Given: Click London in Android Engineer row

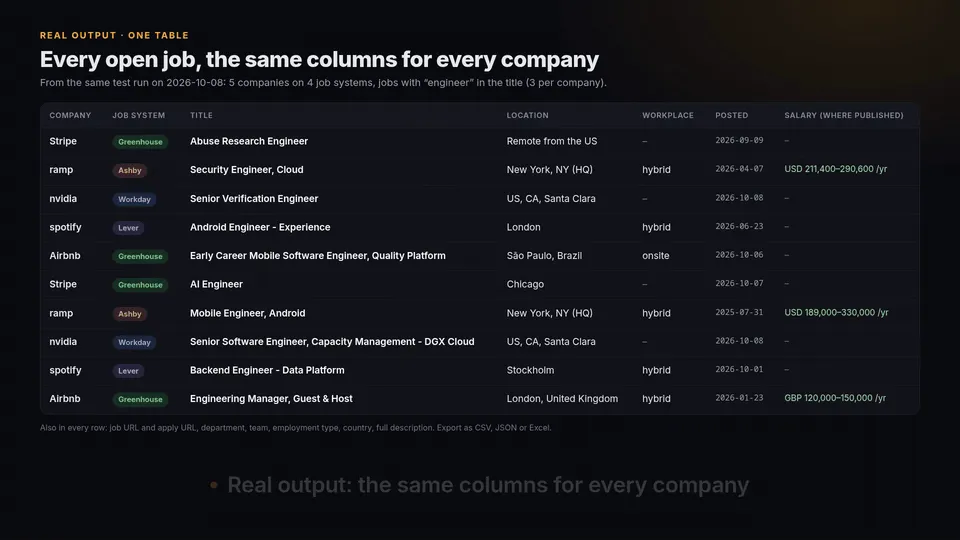Looking at the screenshot, I should tap(523, 227).
